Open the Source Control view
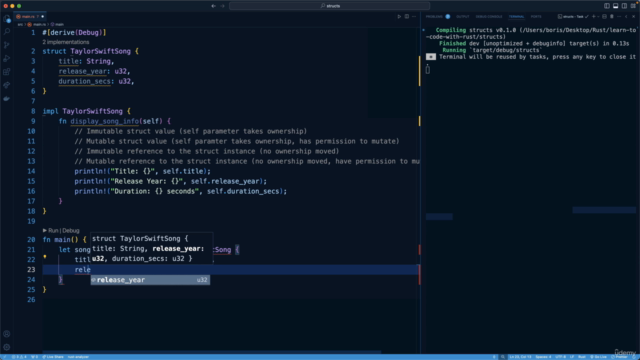The width and height of the screenshot is (640, 360). coord(7,45)
